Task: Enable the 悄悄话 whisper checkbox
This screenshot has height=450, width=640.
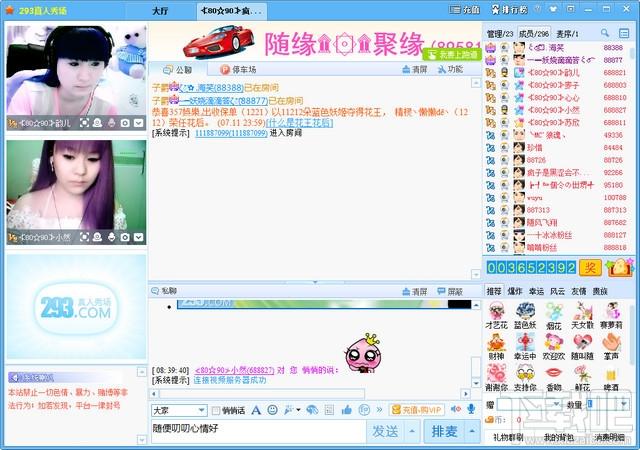Action: (216, 411)
